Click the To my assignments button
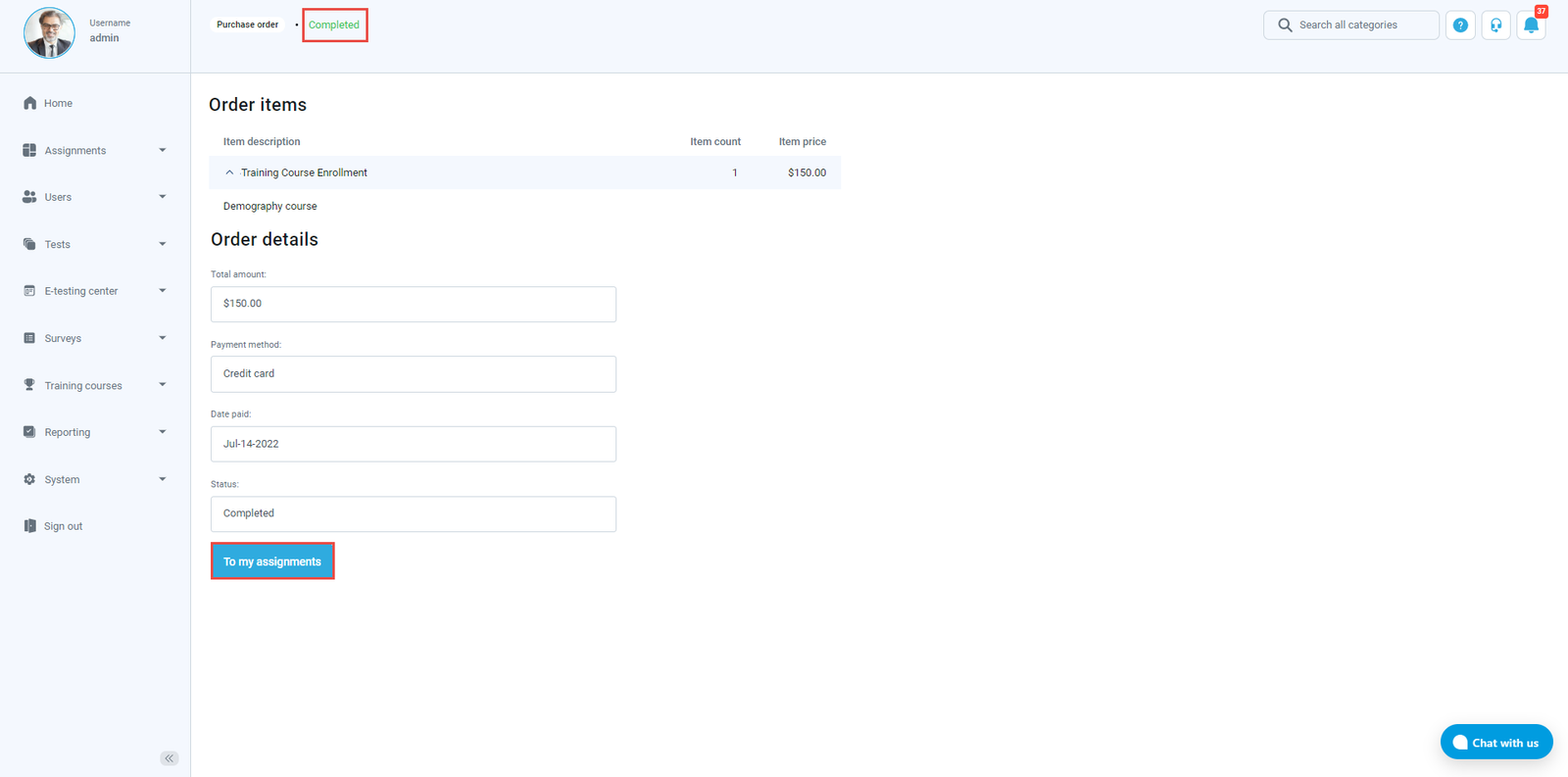The width and height of the screenshot is (1568, 777). [272, 561]
